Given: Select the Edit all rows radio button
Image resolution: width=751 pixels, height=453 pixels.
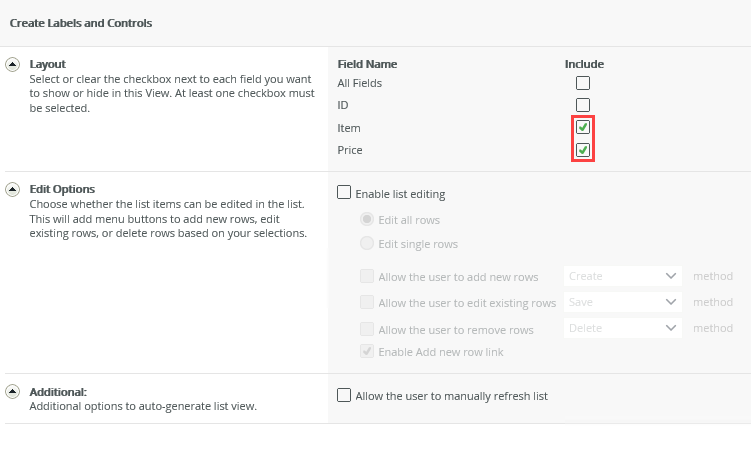Looking at the screenshot, I should tap(367, 220).
